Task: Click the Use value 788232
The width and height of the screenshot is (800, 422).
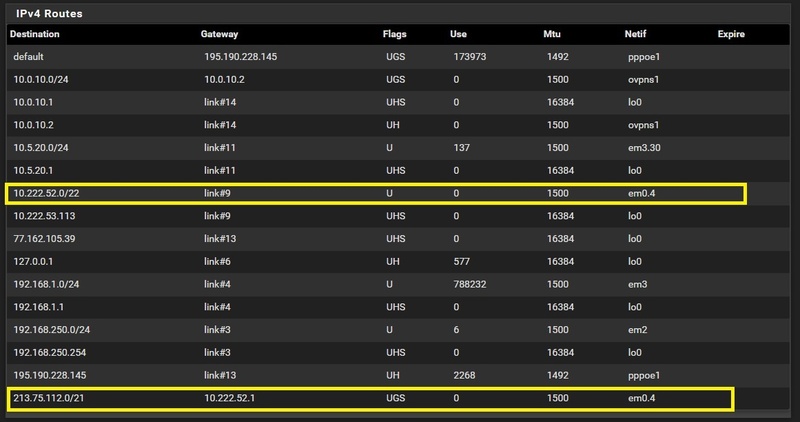Action: 472,283
